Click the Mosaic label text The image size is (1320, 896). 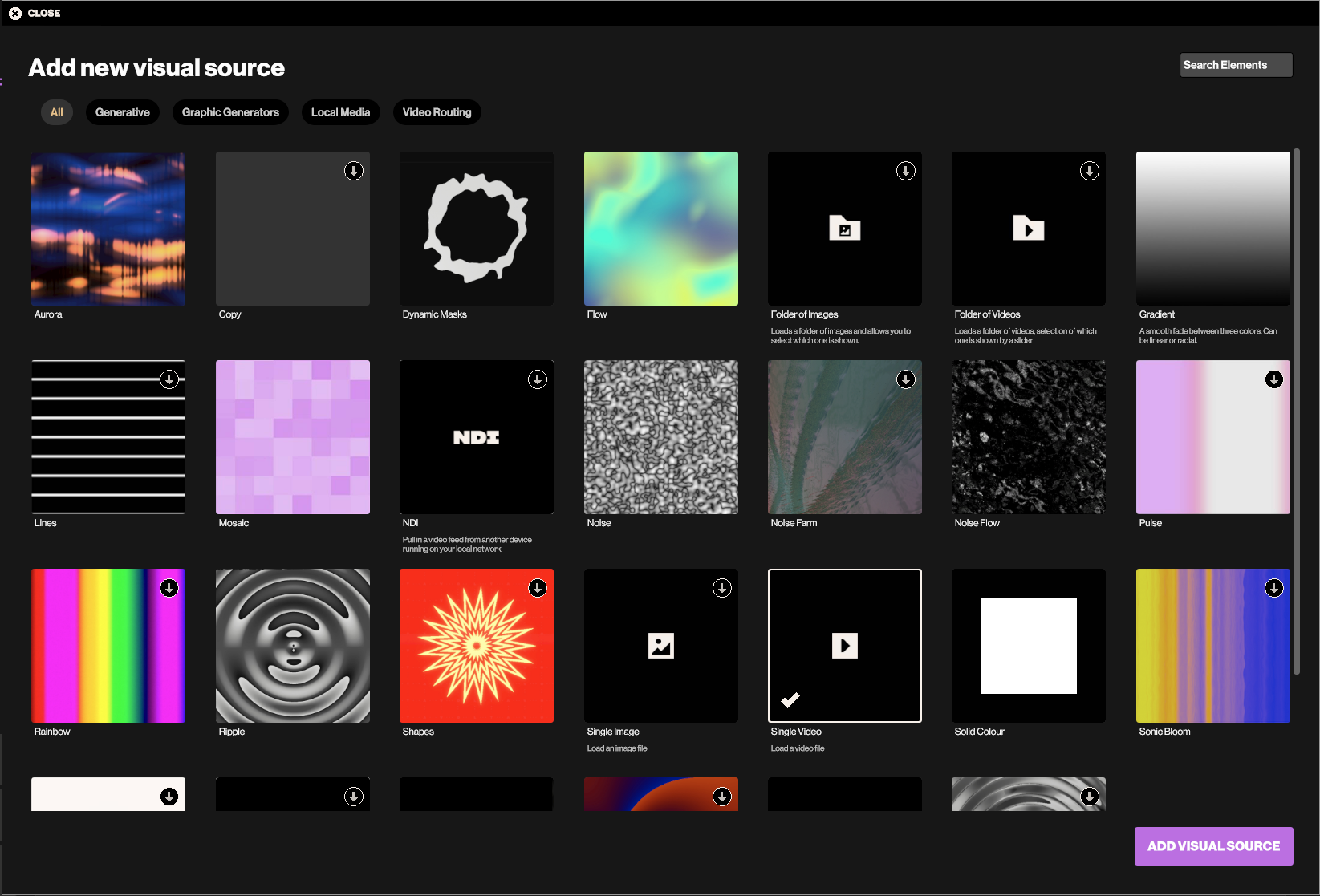point(234,523)
